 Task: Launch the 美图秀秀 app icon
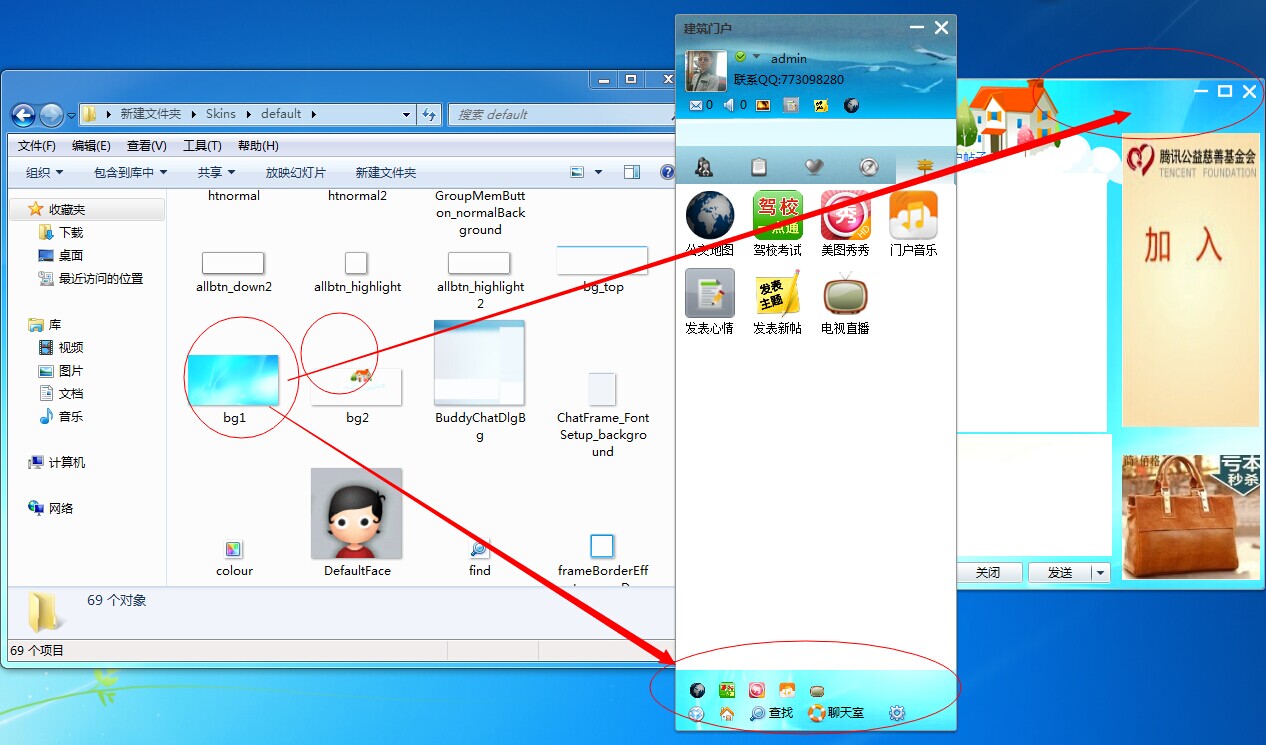[845, 216]
